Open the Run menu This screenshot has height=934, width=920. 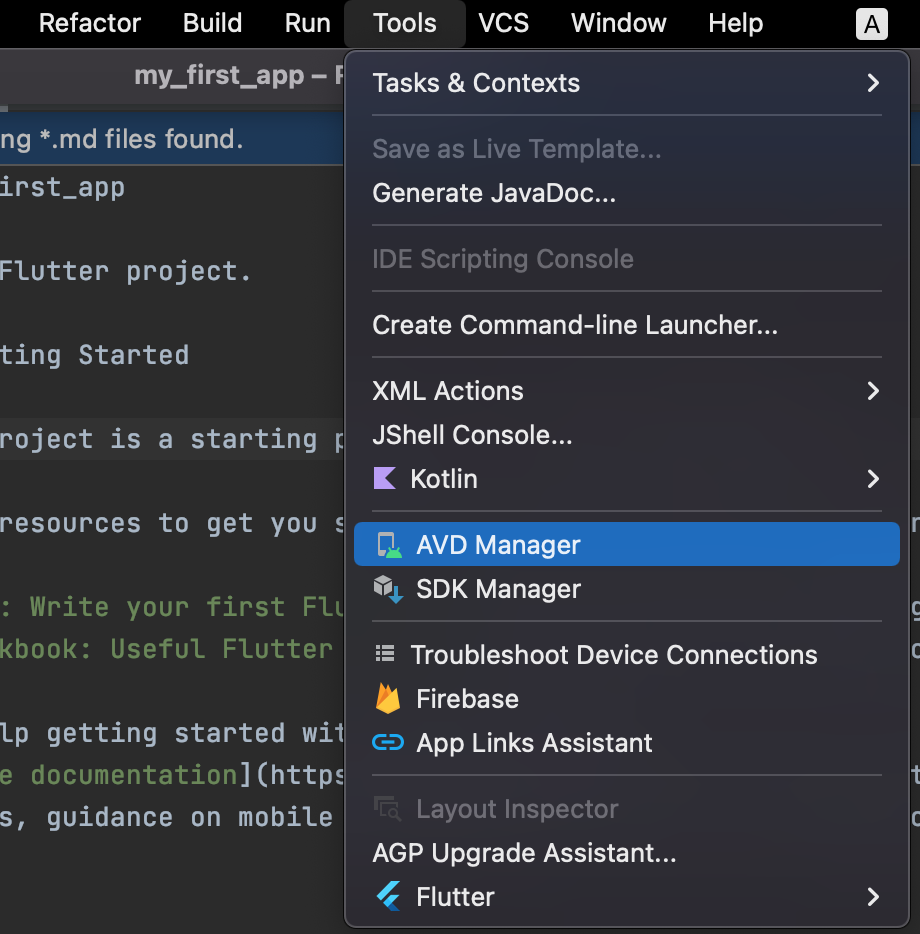[307, 23]
